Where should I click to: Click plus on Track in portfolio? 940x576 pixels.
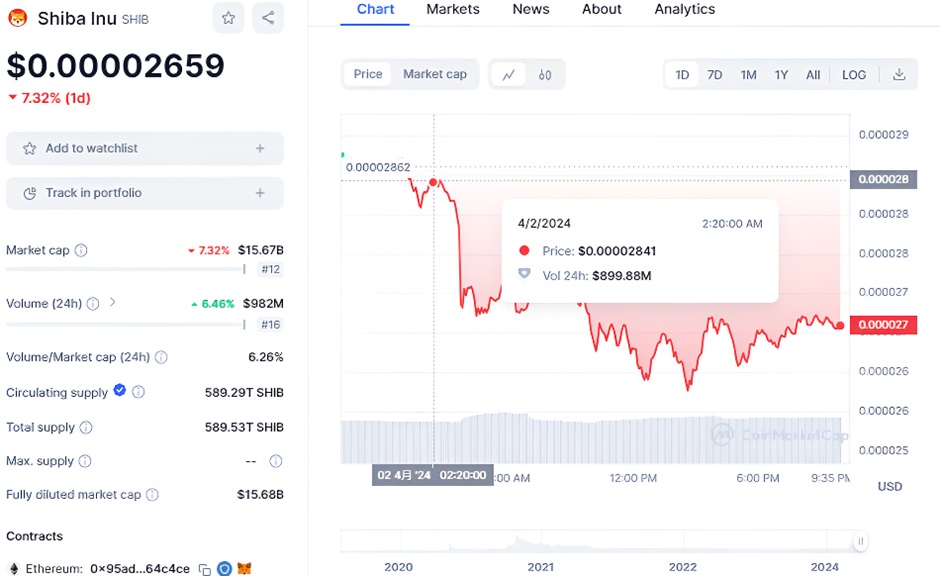click(260, 193)
